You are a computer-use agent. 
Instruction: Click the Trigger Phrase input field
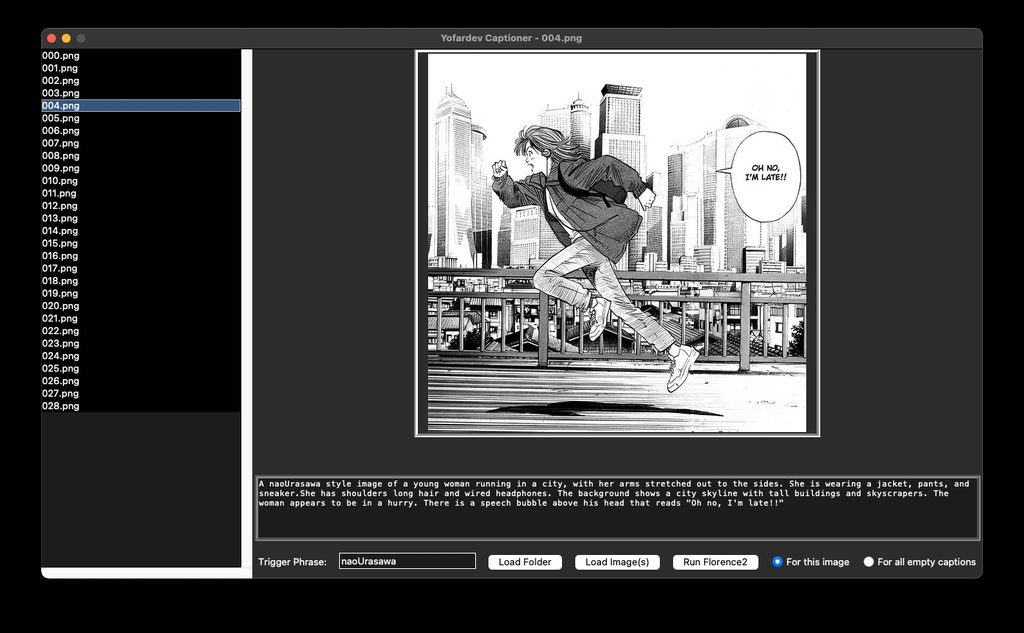point(407,561)
